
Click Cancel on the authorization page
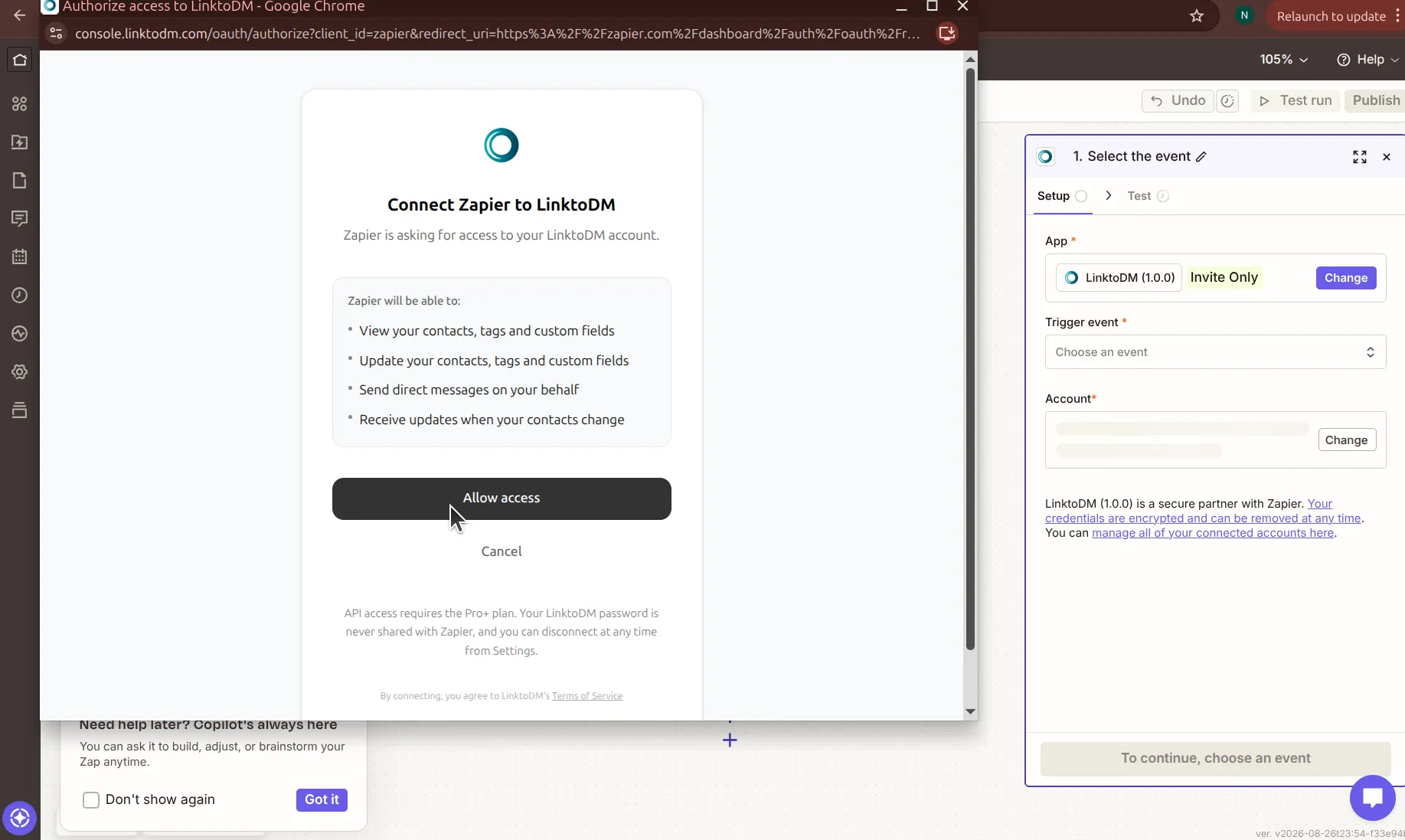(502, 551)
